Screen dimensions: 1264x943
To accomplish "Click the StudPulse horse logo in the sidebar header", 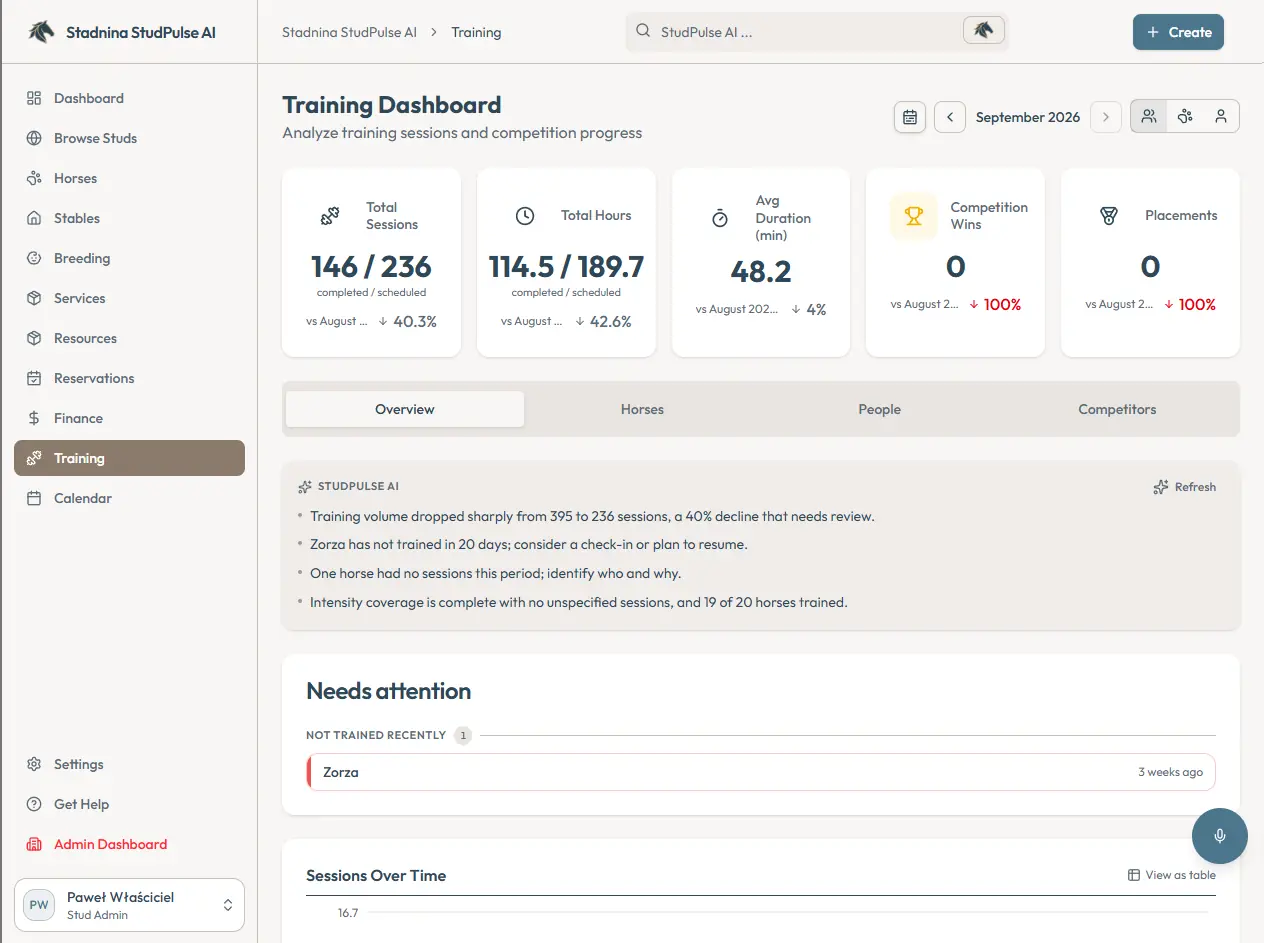I will tap(41, 32).
